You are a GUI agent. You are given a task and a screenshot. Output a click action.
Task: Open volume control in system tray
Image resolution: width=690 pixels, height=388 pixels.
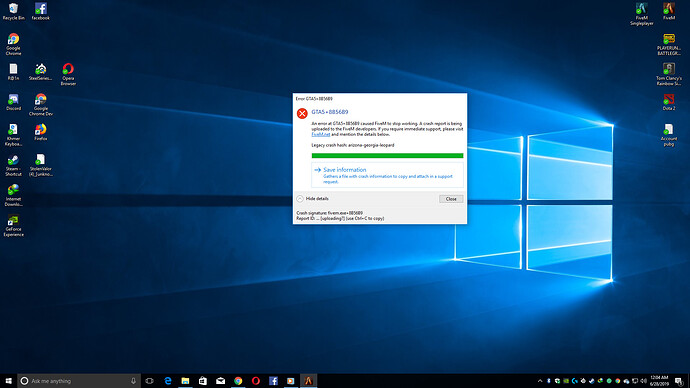click(643, 381)
